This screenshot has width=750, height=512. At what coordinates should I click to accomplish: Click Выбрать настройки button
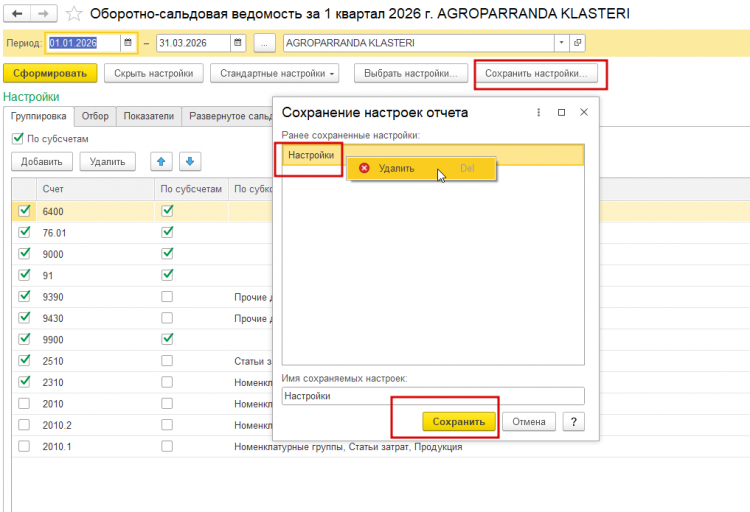[x=411, y=73]
